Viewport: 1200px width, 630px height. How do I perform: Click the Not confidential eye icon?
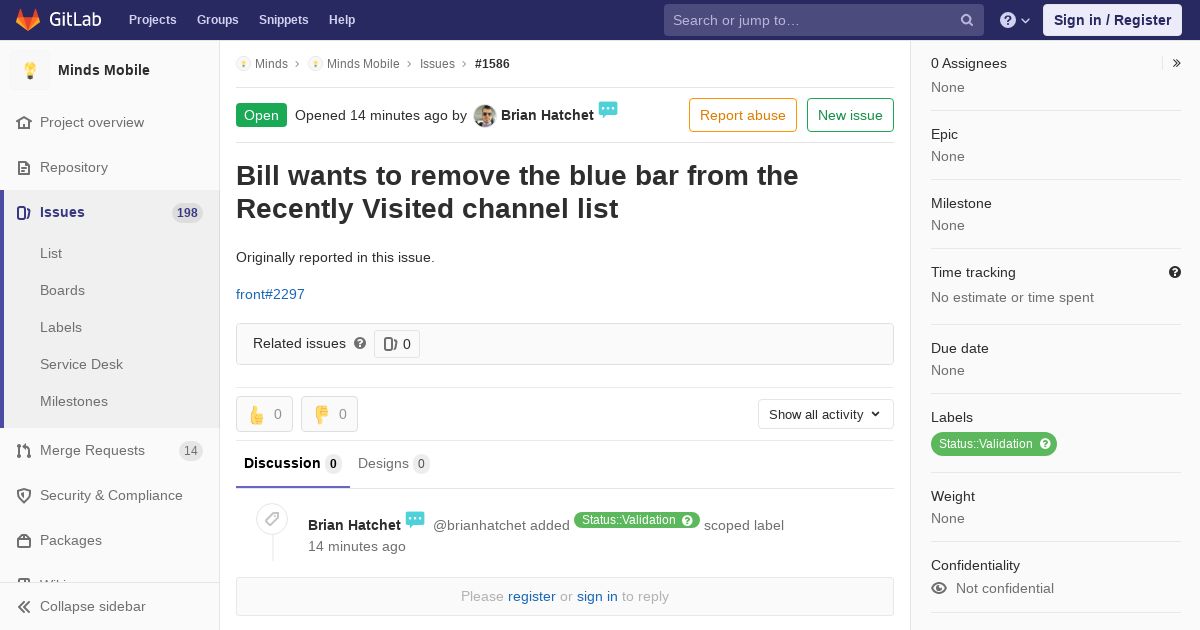click(939, 588)
